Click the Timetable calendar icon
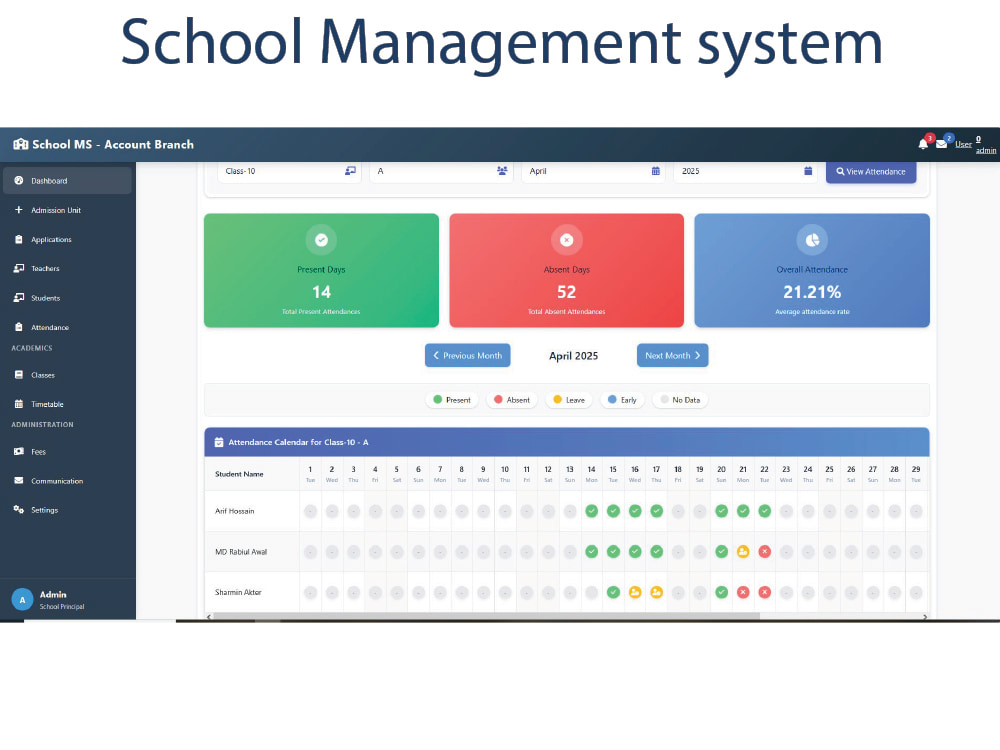The width and height of the screenshot is (1000, 750). (18, 404)
